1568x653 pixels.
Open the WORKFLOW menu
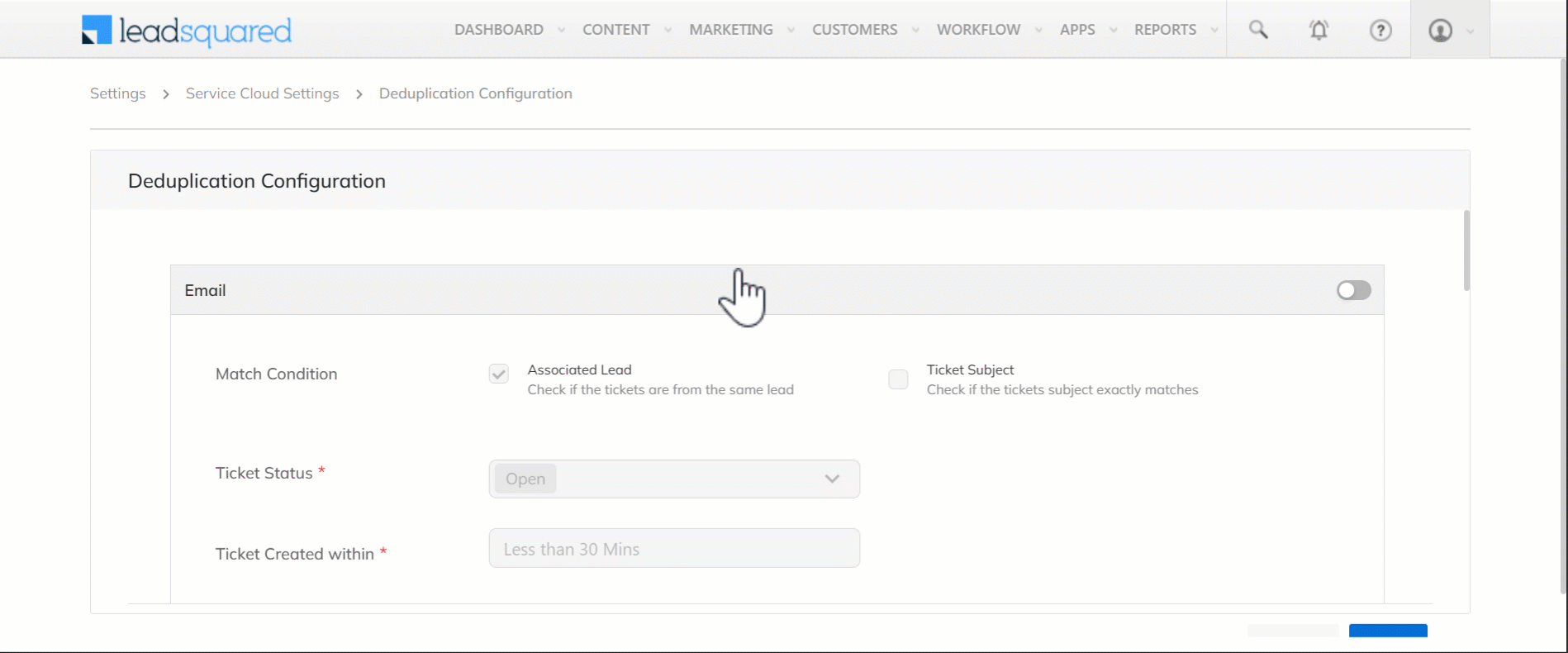(978, 30)
